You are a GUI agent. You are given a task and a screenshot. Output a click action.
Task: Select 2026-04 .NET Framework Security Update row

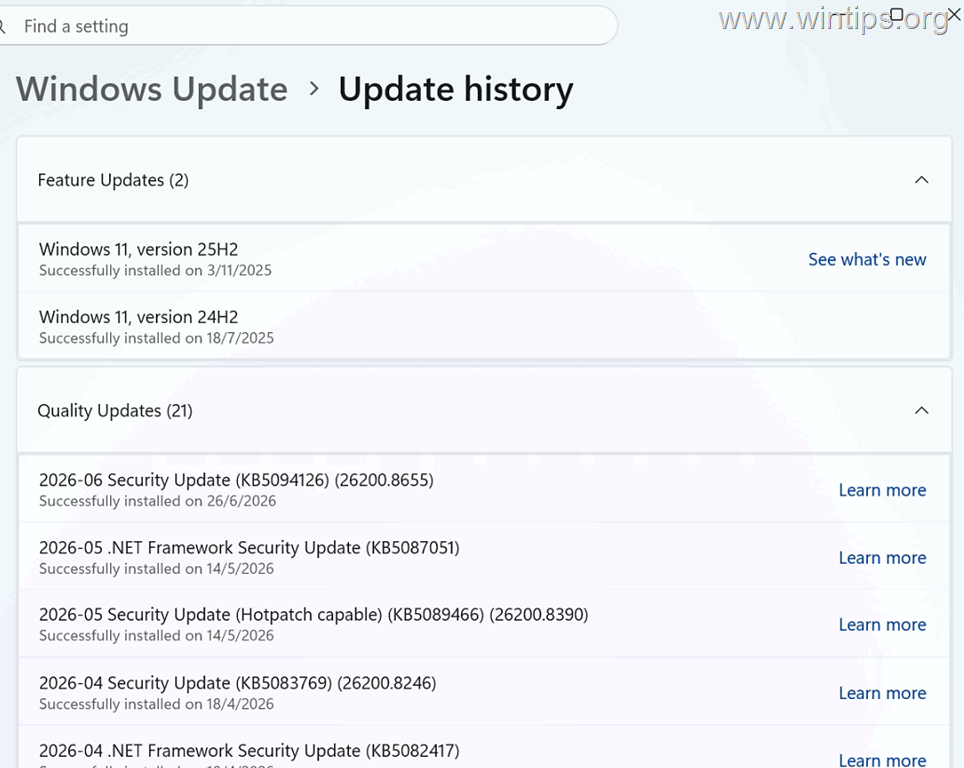click(484, 748)
